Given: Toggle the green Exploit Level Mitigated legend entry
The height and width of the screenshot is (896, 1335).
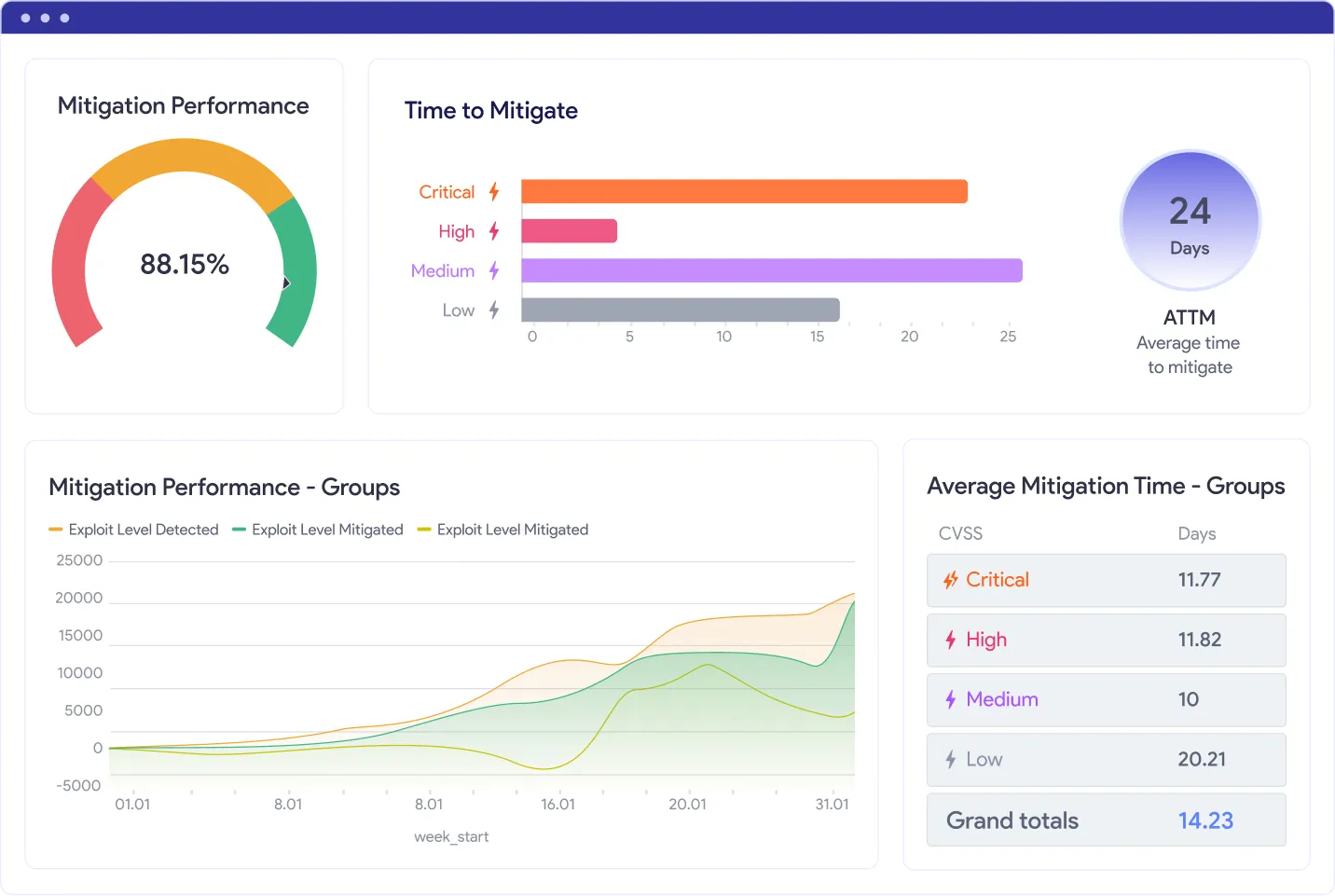Looking at the screenshot, I should click(x=318, y=530).
